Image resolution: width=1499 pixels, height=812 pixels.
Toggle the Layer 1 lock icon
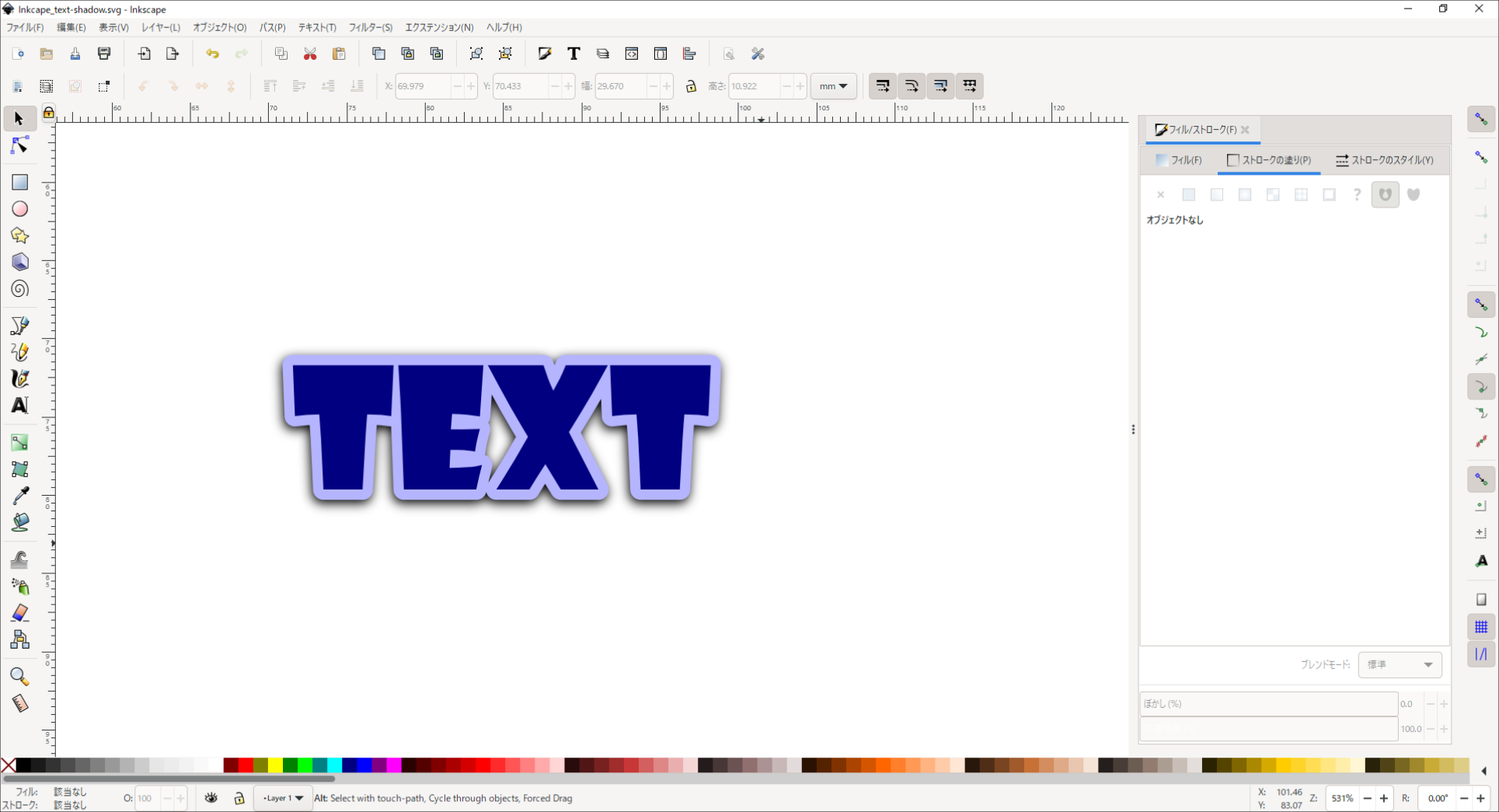239,798
